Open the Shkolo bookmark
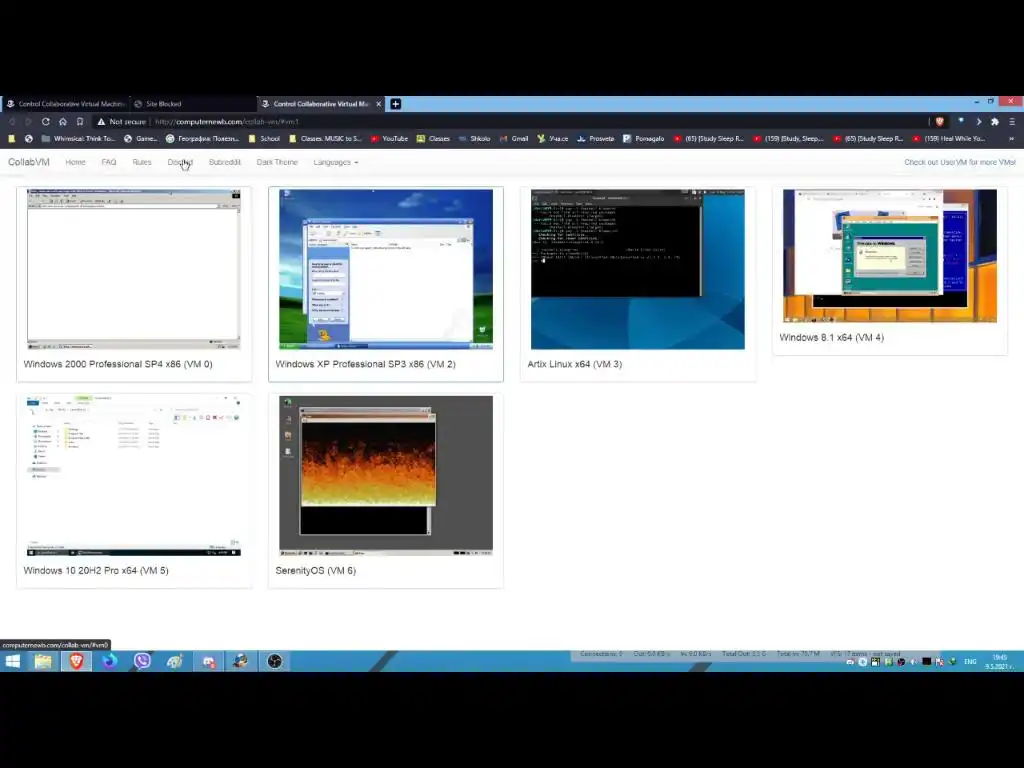The image size is (1024, 768). 474,138
